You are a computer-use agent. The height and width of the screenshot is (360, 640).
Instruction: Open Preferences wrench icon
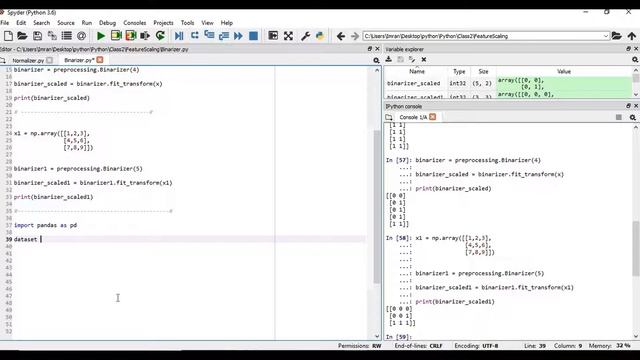[x=305, y=36]
